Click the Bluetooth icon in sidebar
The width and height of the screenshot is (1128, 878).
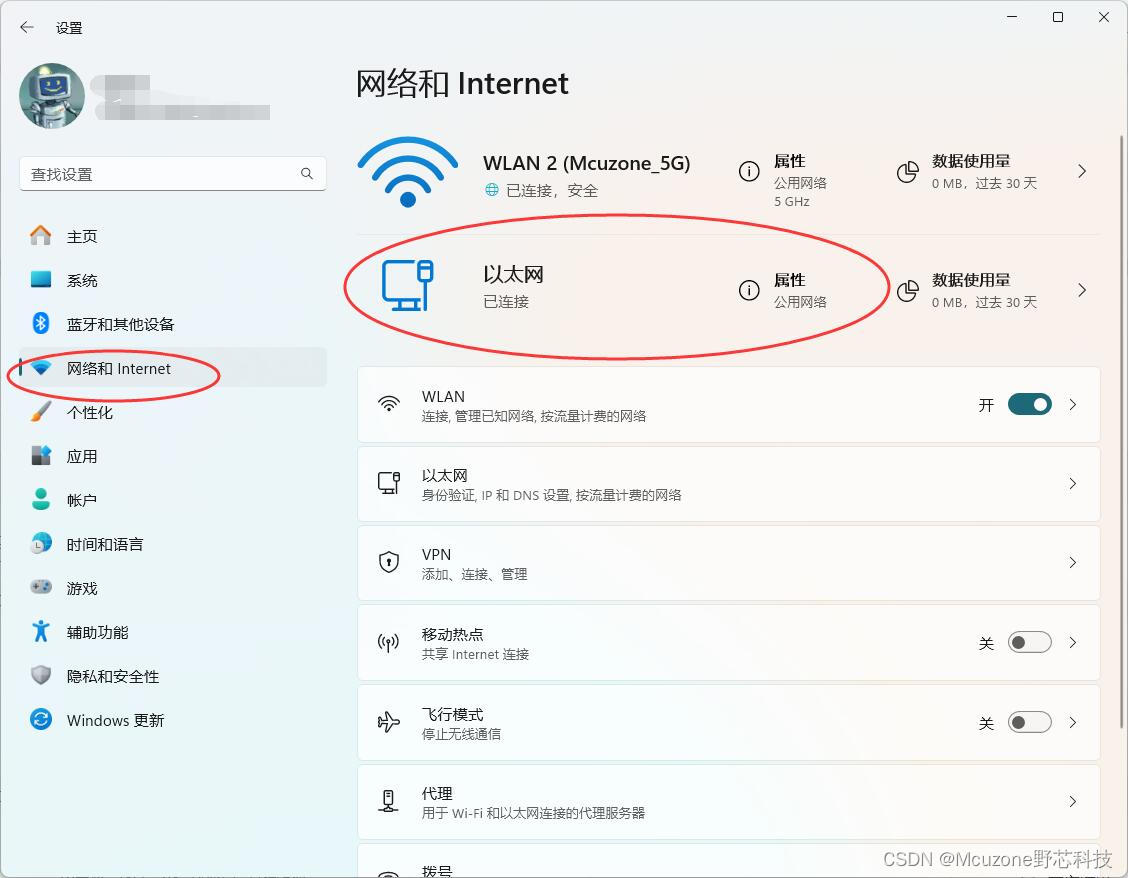[41, 323]
